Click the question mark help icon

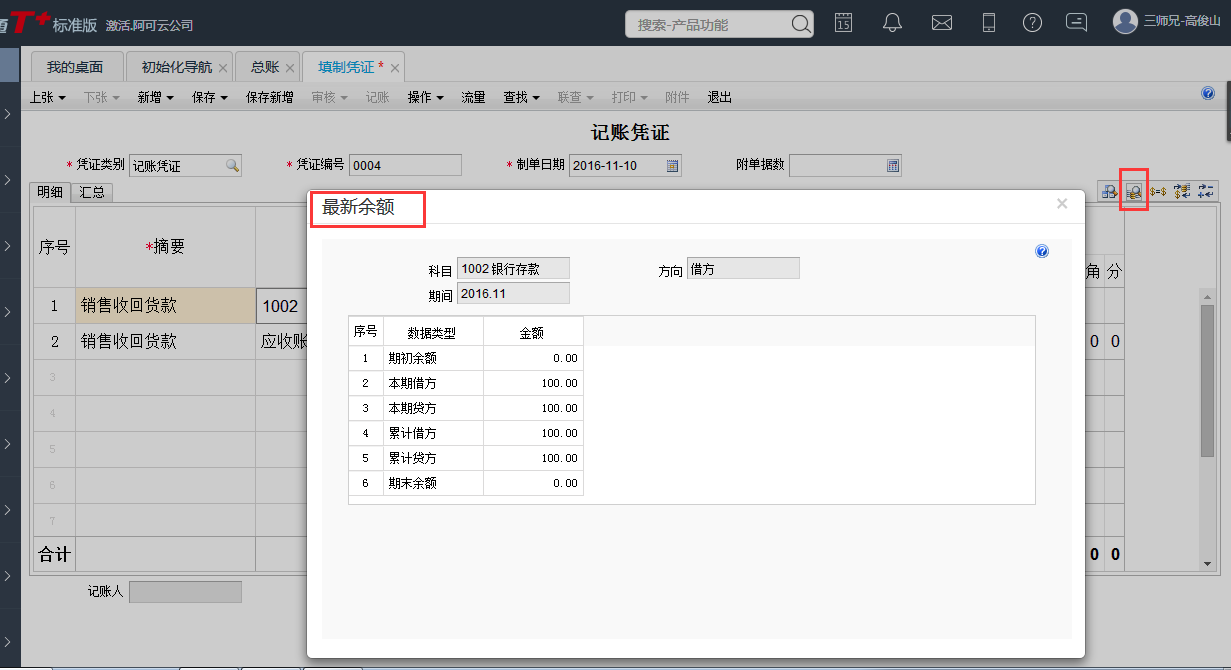click(1032, 22)
